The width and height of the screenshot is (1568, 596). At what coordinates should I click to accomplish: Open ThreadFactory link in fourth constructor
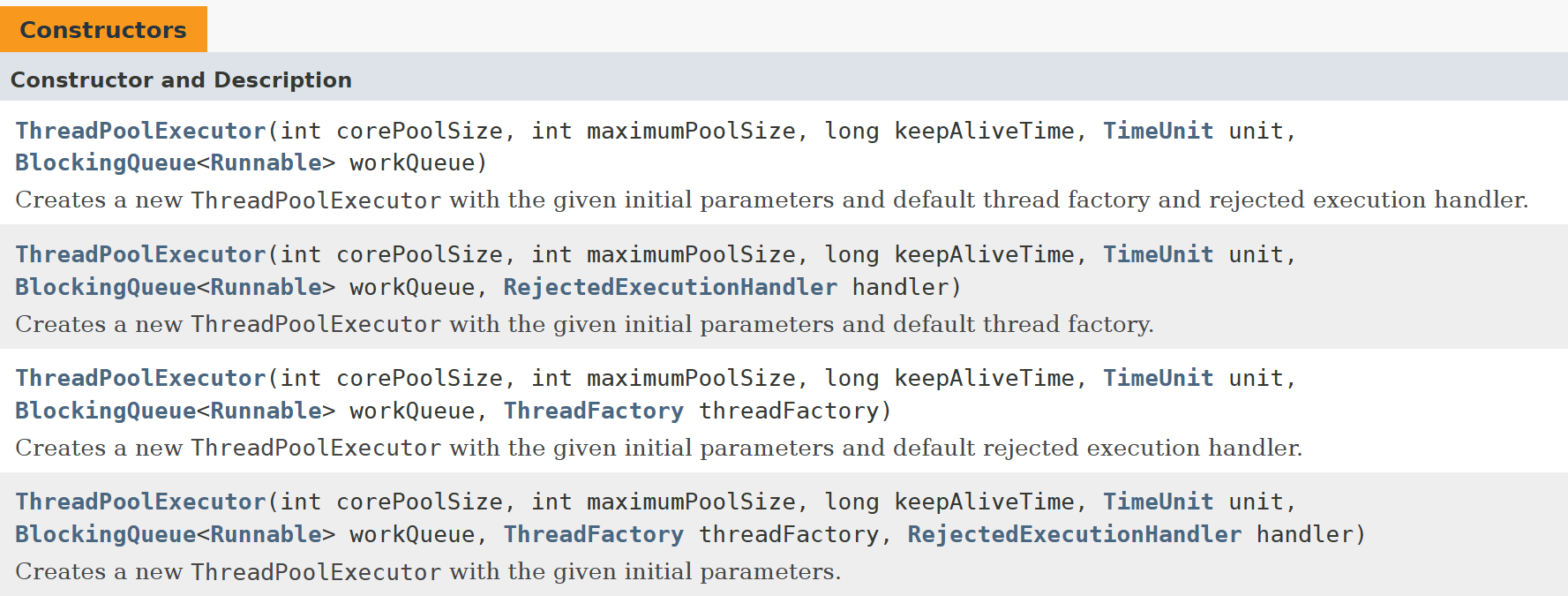(594, 534)
